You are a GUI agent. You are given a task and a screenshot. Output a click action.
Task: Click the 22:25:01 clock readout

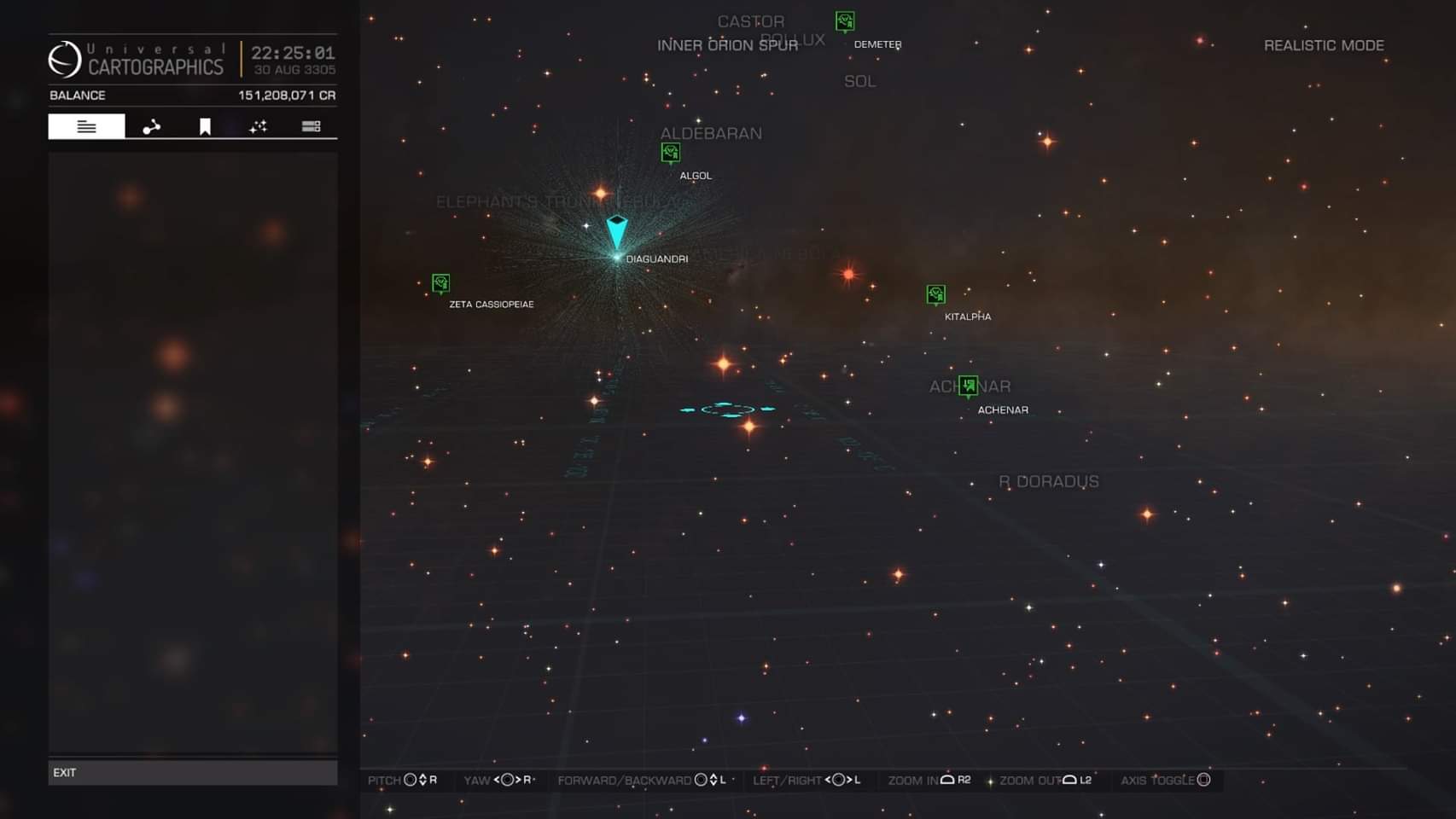(293, 53)
